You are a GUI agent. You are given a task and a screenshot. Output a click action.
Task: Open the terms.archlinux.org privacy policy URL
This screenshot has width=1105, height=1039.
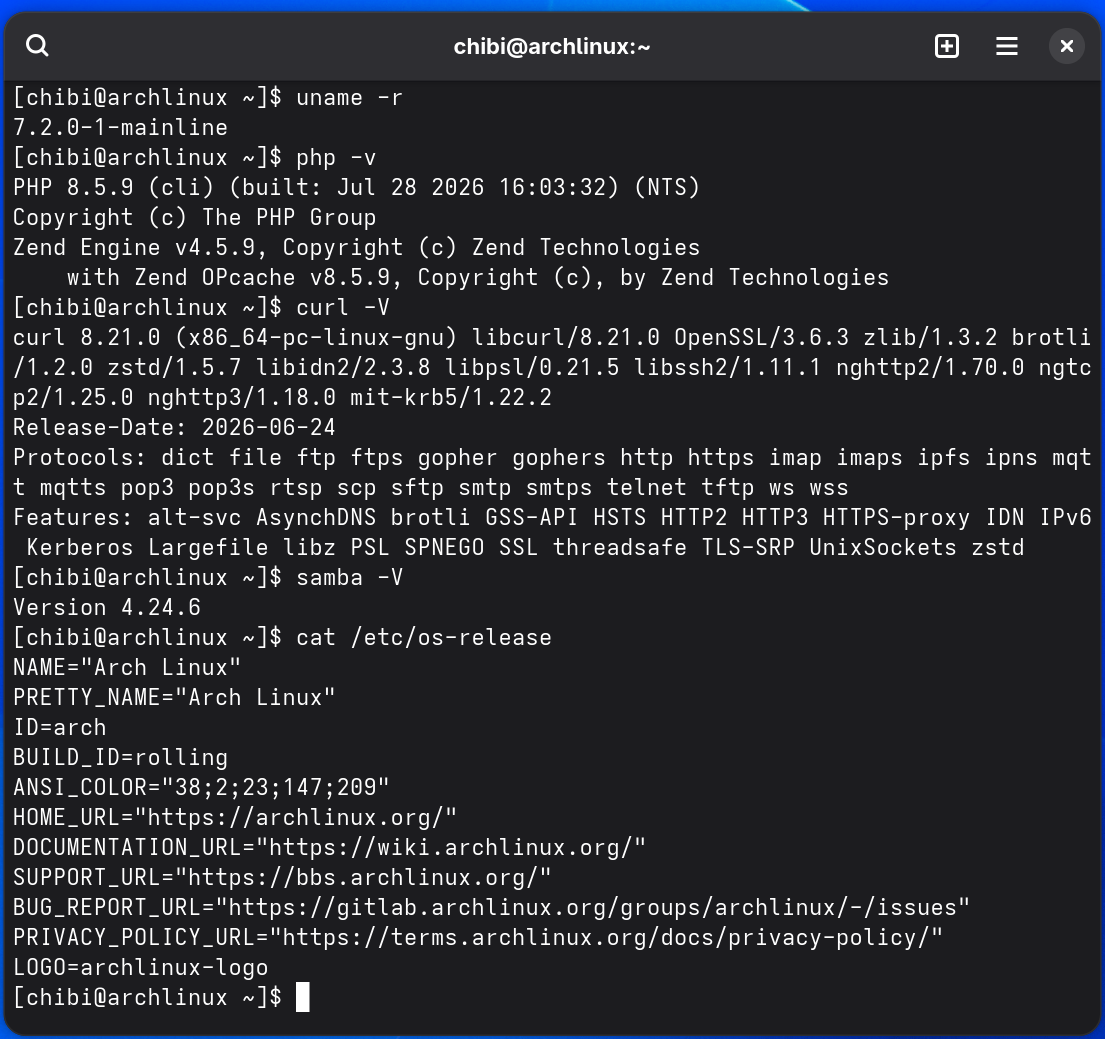[x=605, y=937]
